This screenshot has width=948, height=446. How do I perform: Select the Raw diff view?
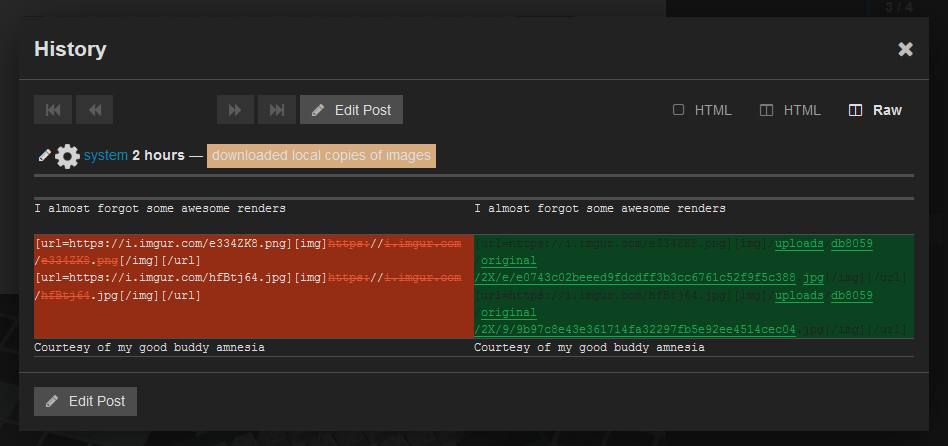point(875,110)
